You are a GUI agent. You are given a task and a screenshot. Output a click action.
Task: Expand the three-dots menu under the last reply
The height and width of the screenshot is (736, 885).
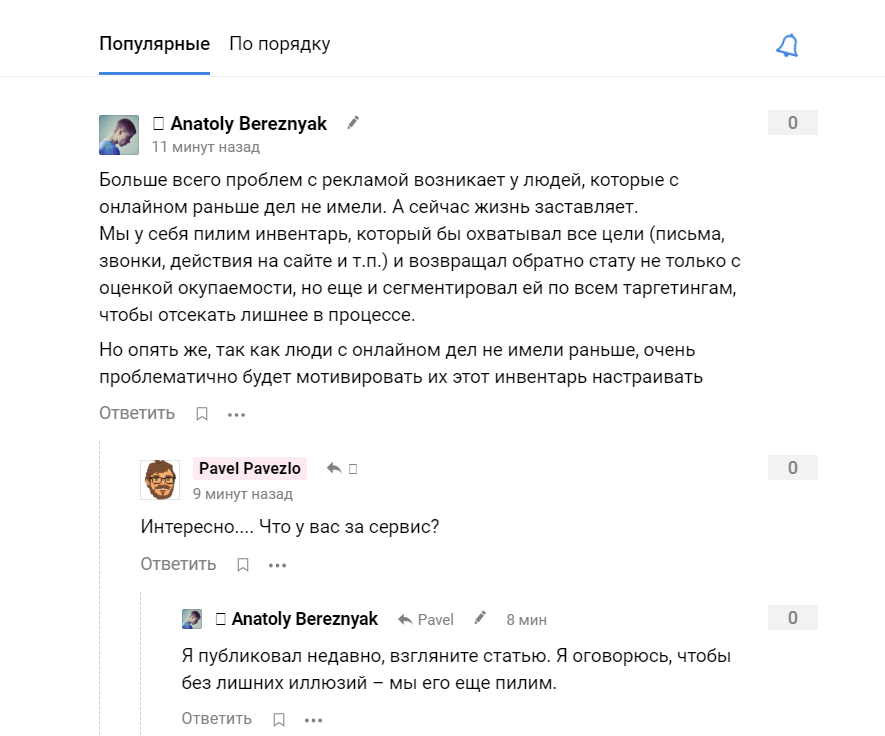click(313, 719)
